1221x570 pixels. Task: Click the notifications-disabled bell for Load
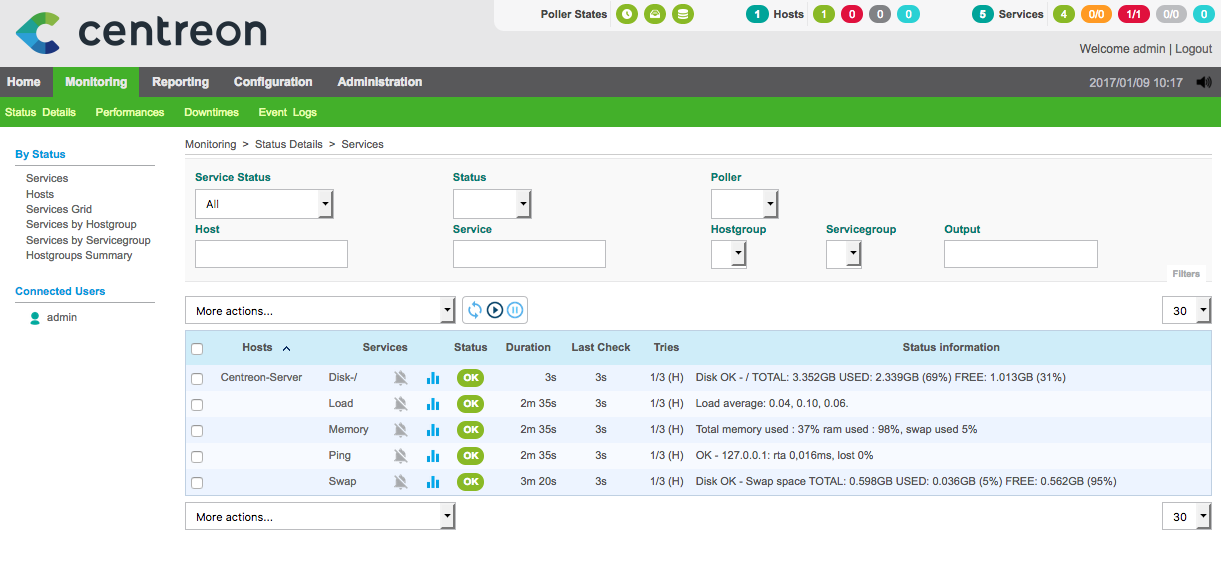pyautogui.click(x=401, y=404)
